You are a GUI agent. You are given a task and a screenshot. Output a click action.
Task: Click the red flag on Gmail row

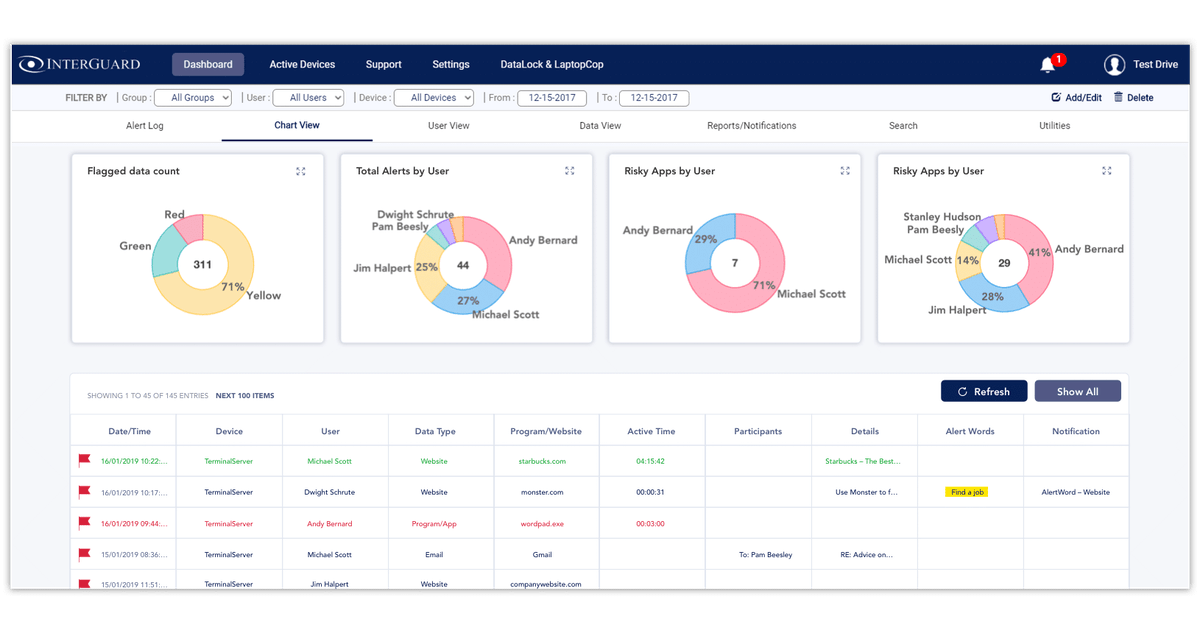pyautogui.click(x=85, y=554)
